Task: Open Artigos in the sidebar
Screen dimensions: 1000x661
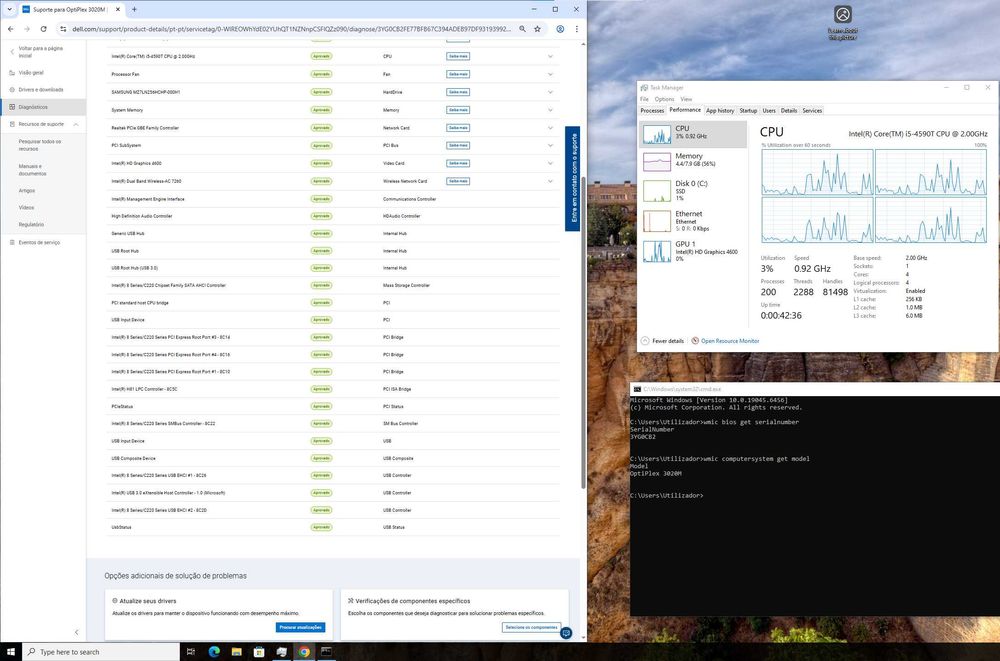Action: click(x=27, y=191)
